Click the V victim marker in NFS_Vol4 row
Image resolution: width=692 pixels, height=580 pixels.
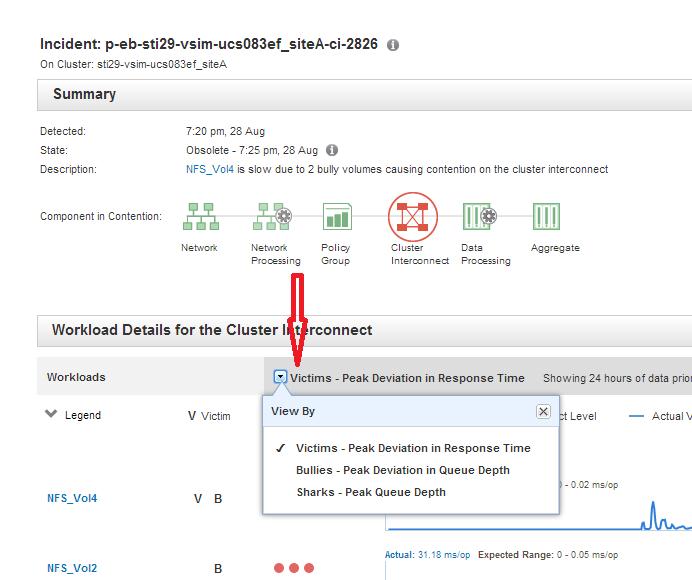198,499
